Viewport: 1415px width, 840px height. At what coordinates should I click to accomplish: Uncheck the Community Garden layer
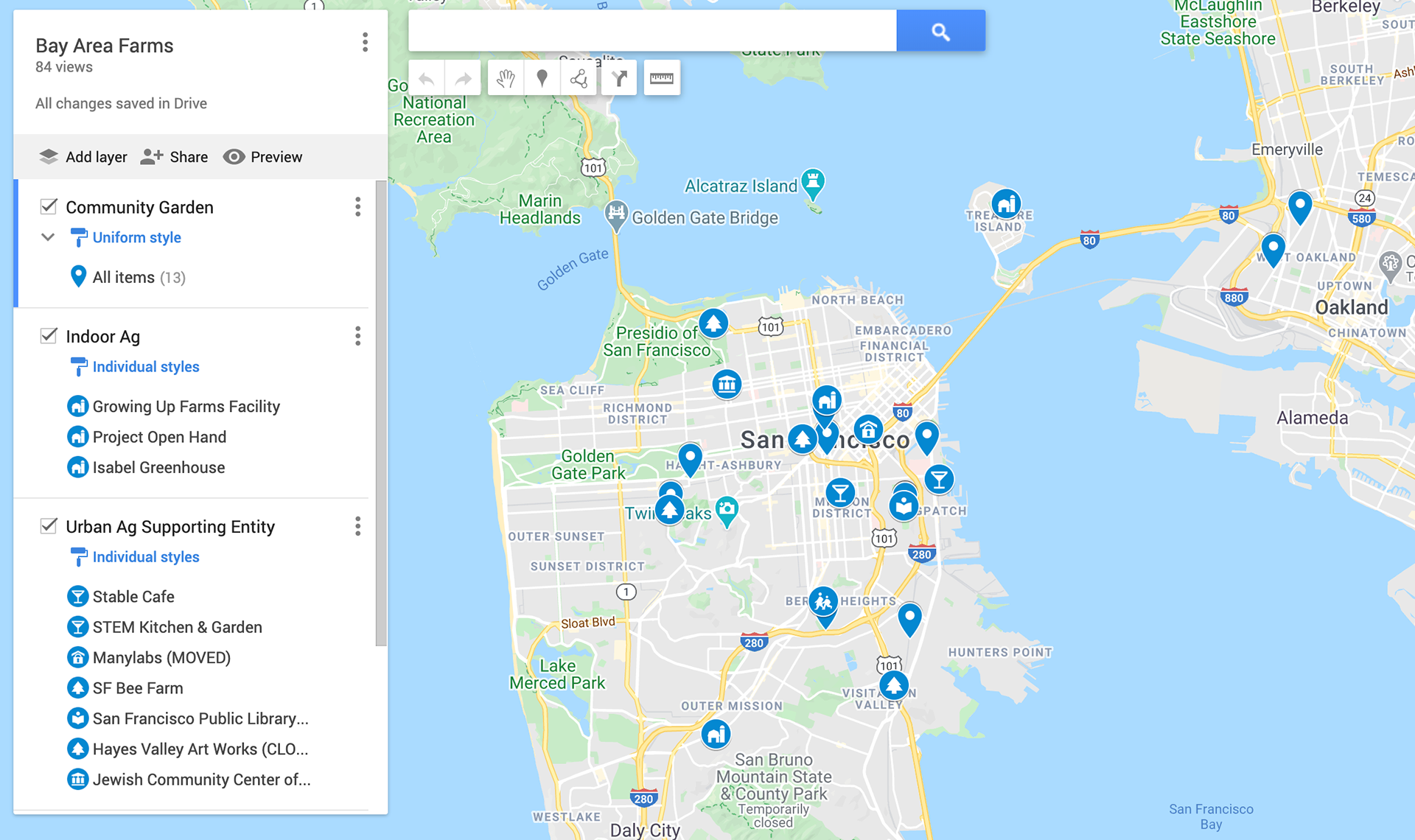click(x=49, y=206)
